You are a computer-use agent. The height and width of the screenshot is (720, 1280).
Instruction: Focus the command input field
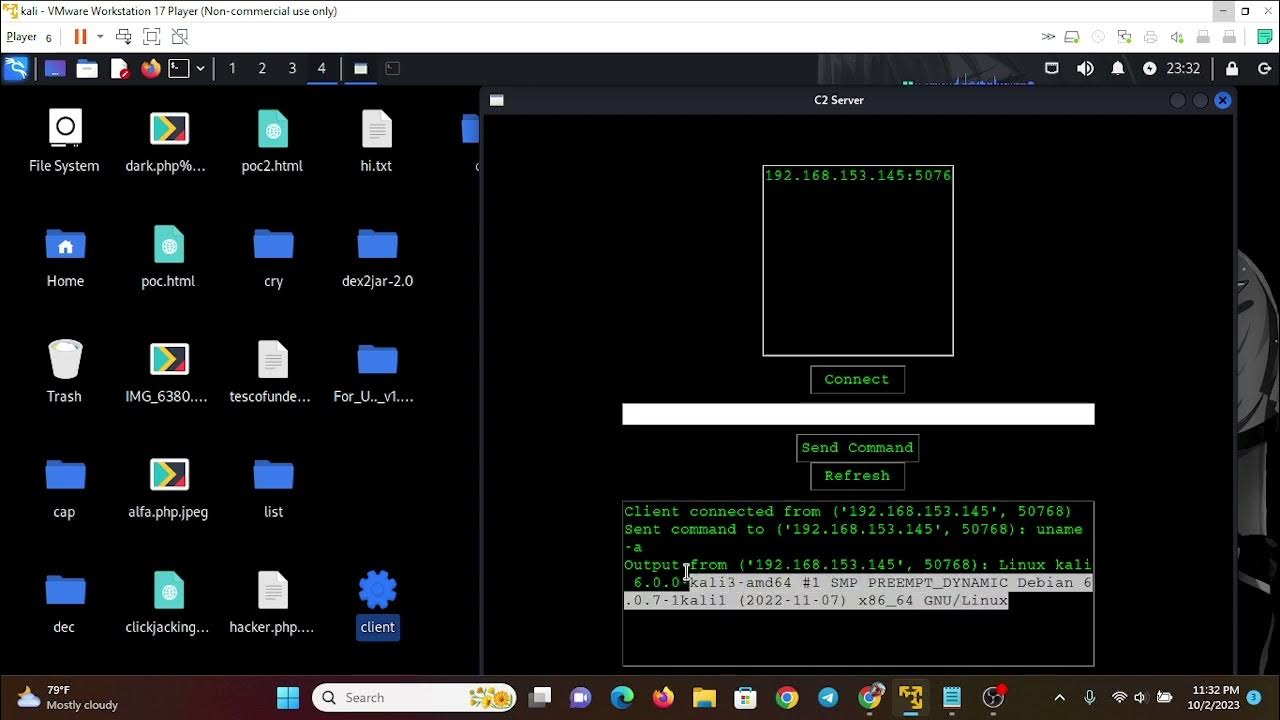858,414
